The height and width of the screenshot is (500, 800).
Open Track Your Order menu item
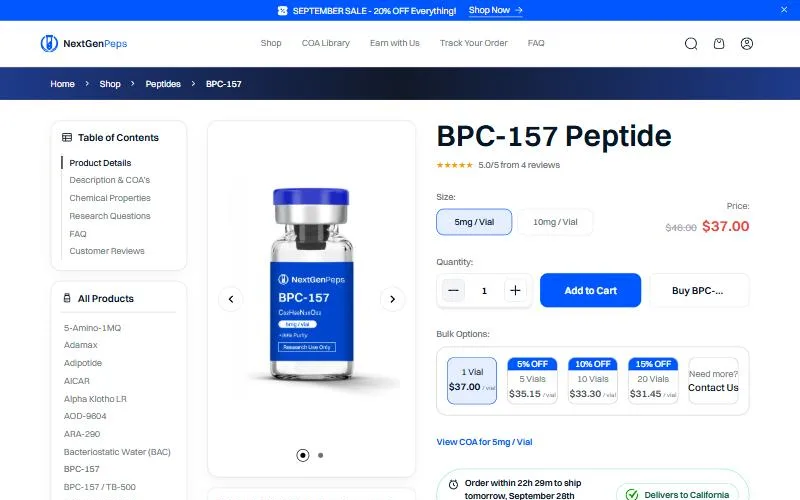[x=473, y=43]
